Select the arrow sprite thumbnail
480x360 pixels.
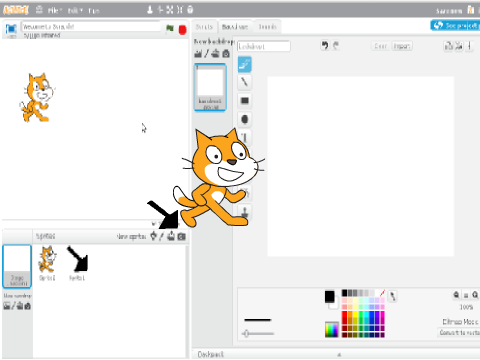click(77, 263)
